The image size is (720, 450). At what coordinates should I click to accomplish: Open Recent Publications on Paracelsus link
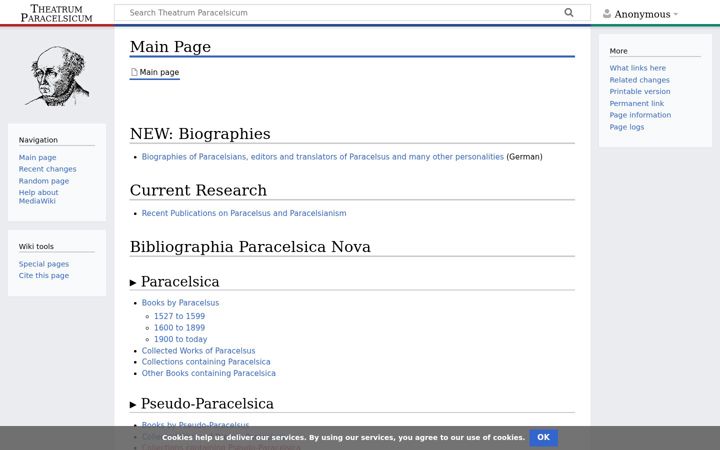point(244,213)
